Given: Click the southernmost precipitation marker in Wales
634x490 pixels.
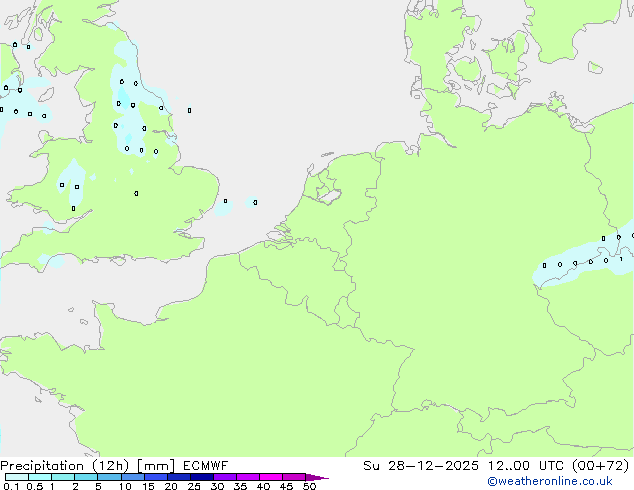Looking at the screenshot, I should (x=73, y=208).
